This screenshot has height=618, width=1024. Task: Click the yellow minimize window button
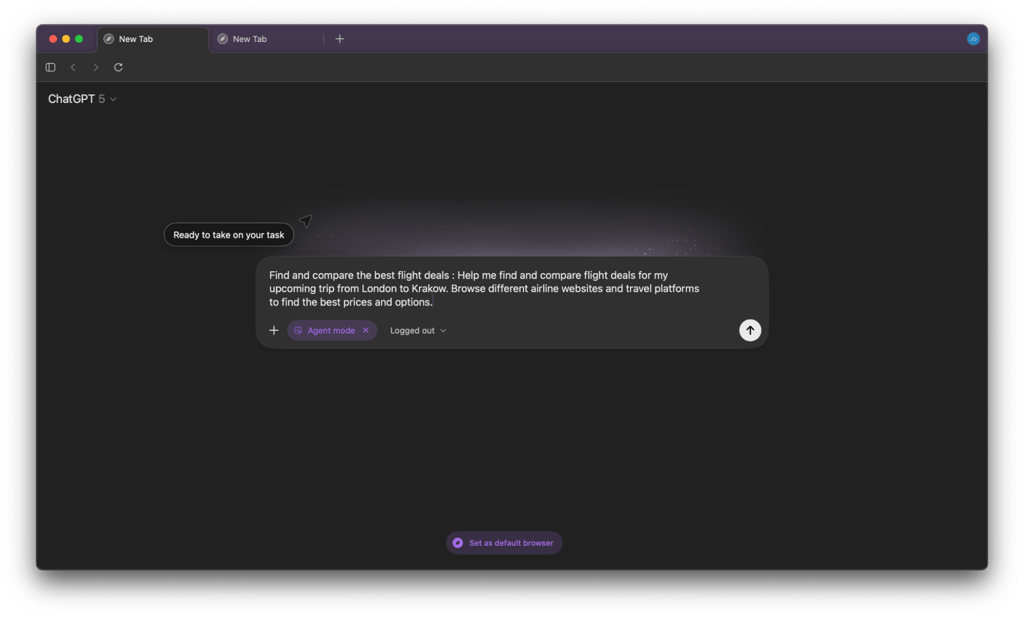click(66, 39)
